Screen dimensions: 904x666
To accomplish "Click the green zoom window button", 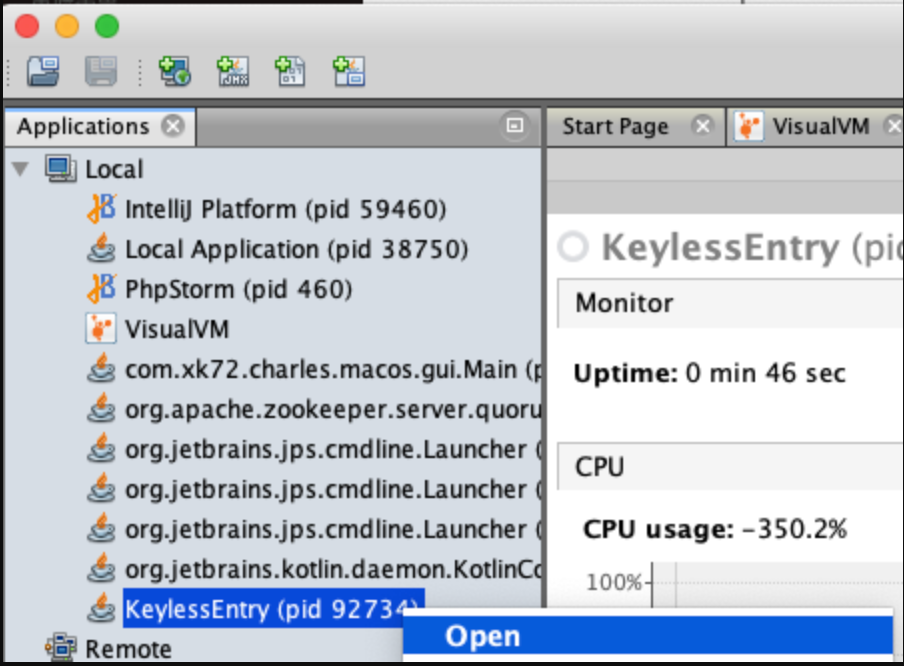I will tap(107, 27).
